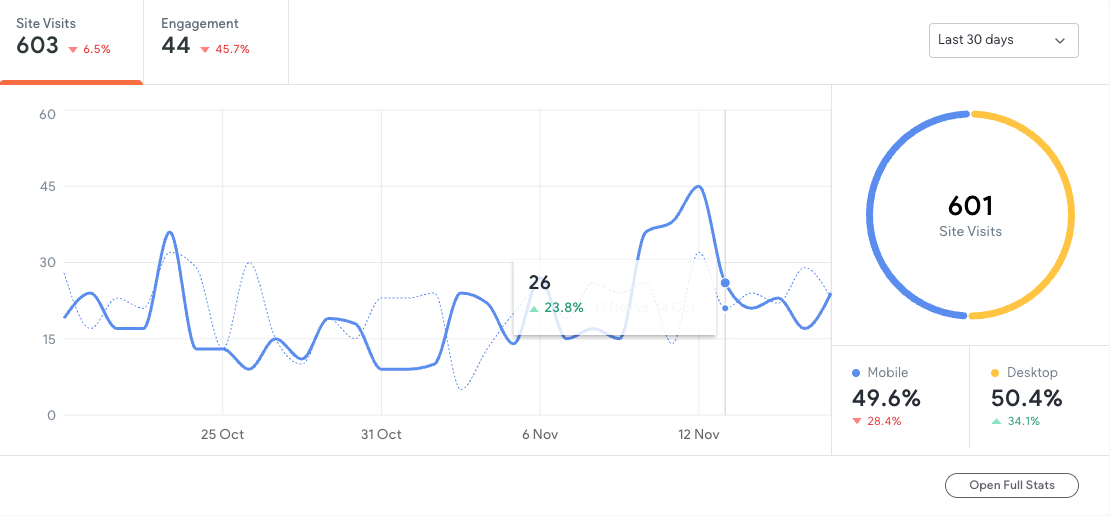1110x516 pixels.
Task: Click the highlighted blue data point on the chart
Action: (725, 282)
